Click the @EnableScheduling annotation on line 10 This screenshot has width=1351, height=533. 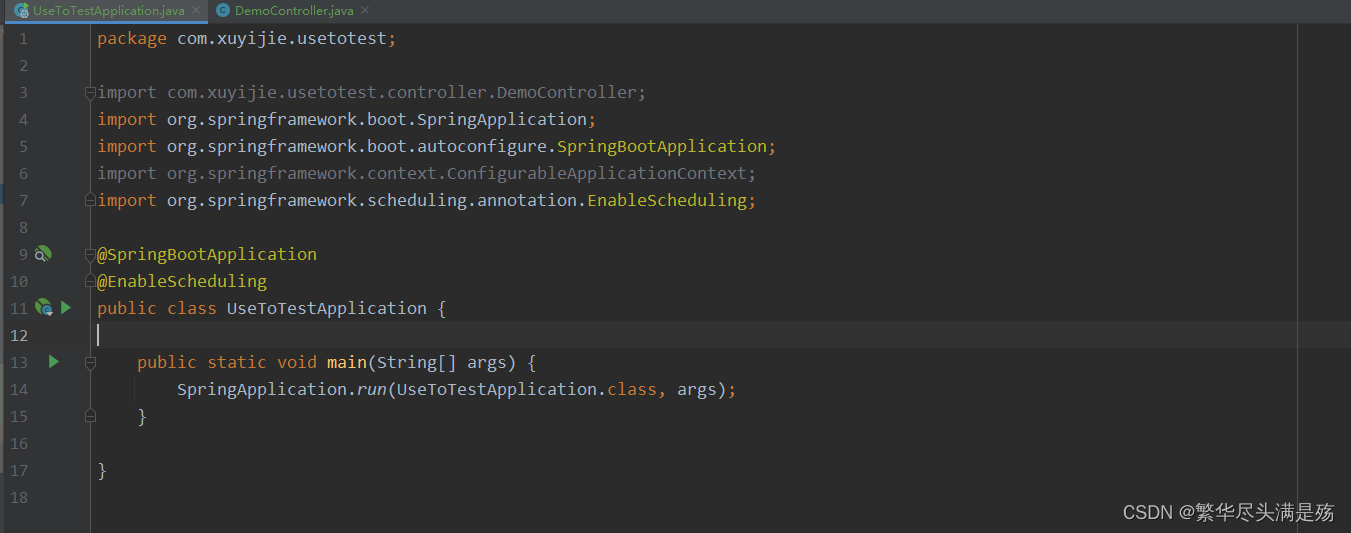coord(182,281)
